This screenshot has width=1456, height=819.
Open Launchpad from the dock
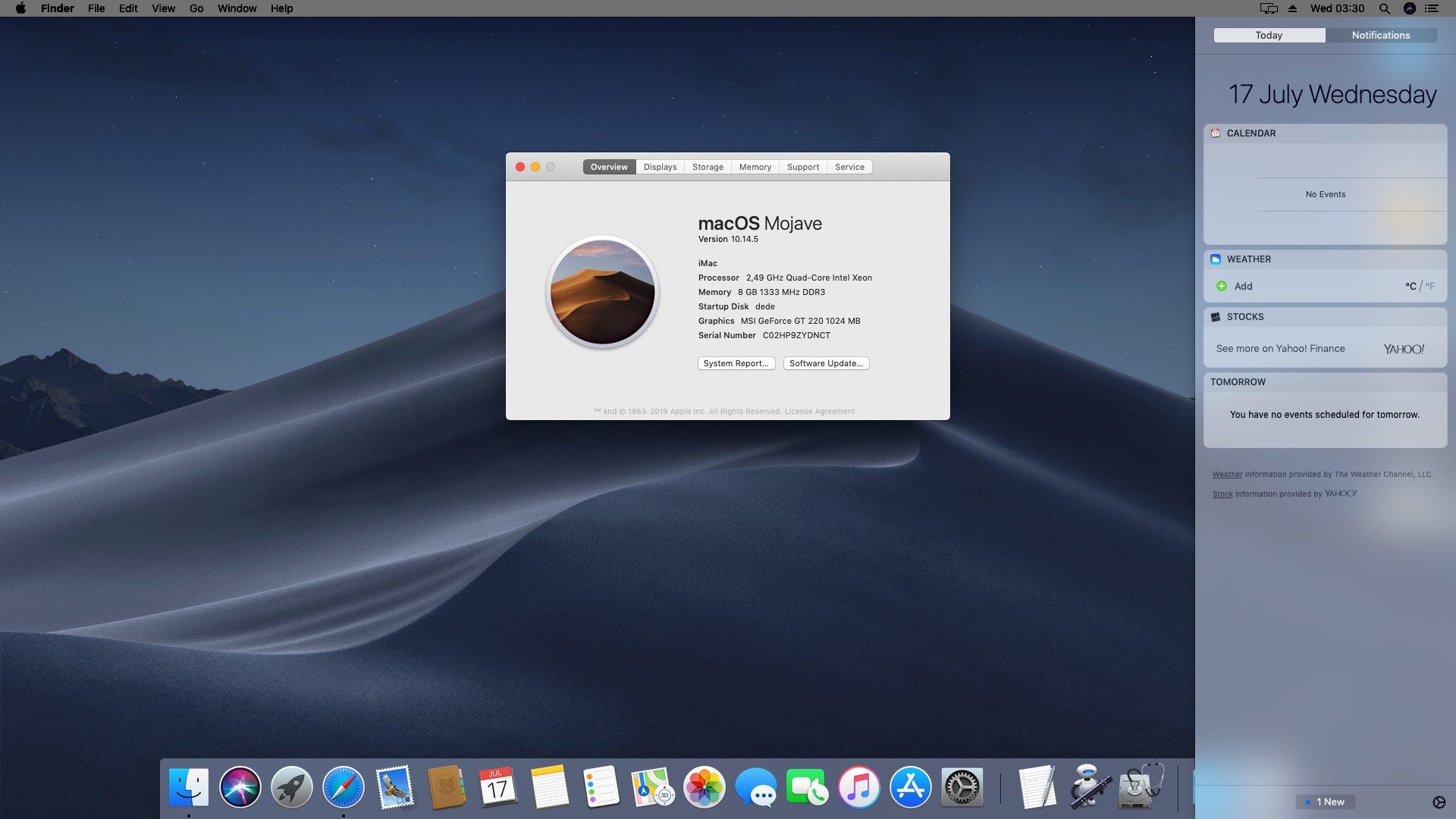coord(292,787)
